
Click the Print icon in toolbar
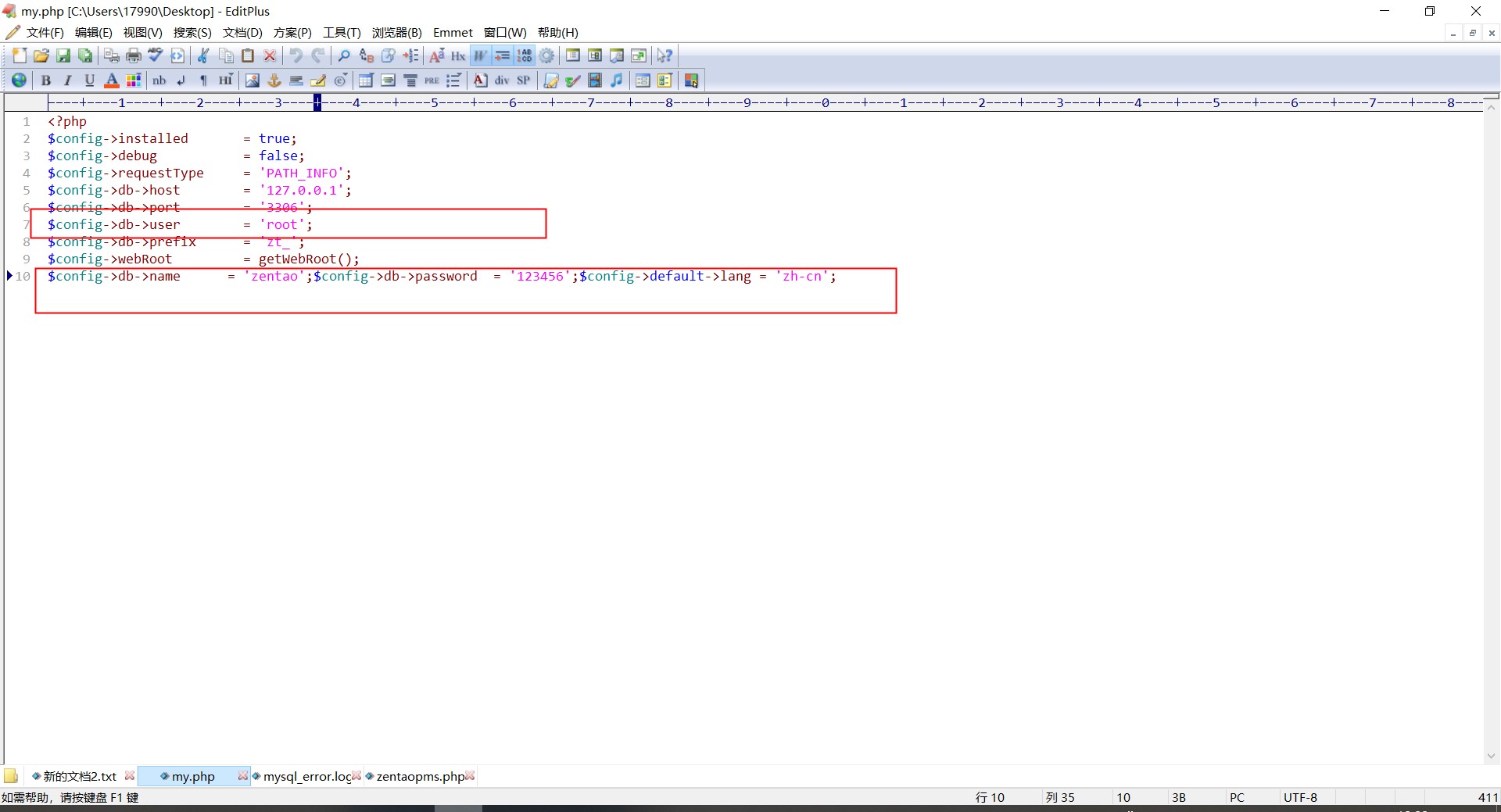point(134,55)
